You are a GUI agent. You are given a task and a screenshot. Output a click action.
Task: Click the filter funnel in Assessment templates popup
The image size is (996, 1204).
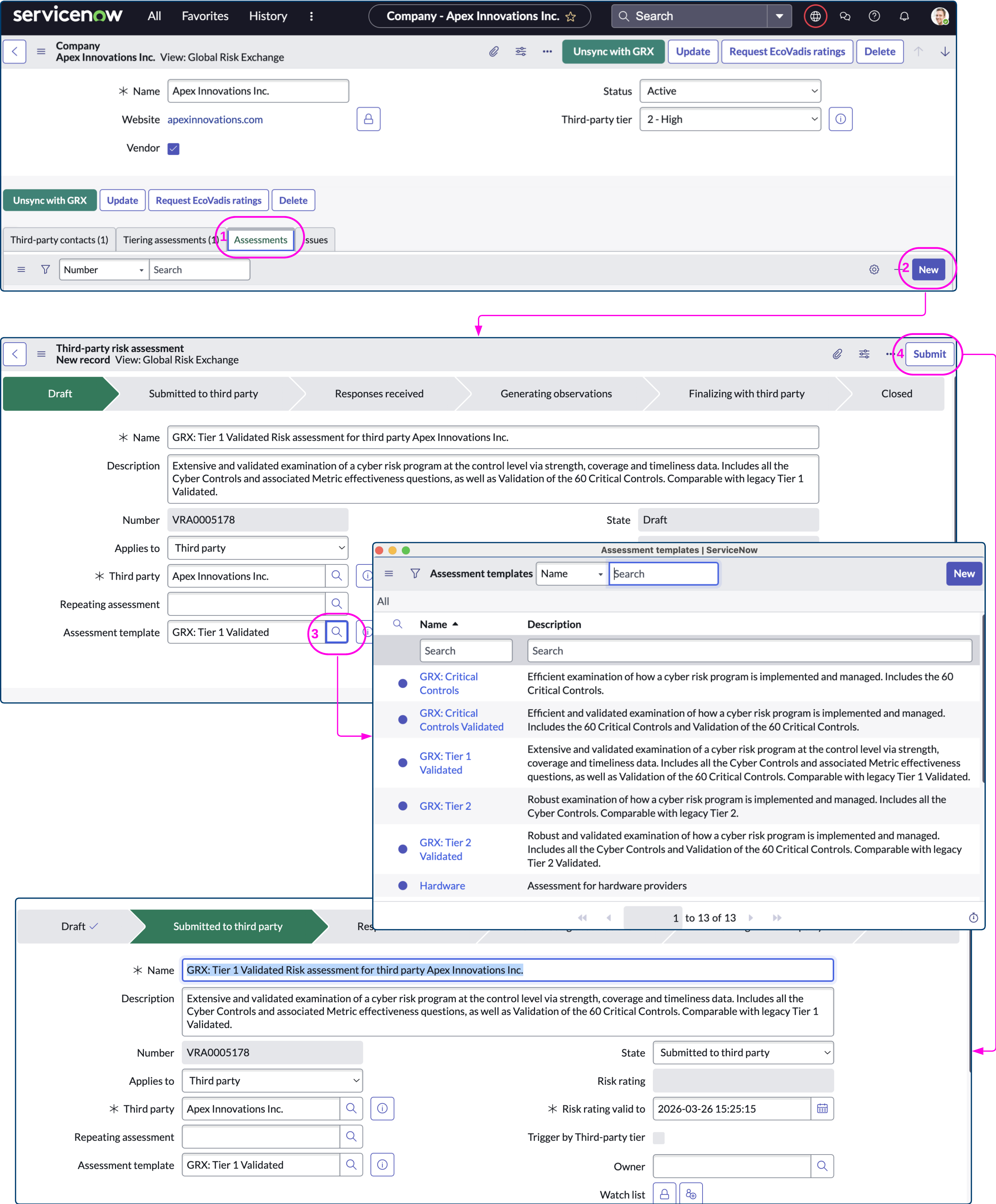click(x=415, y=573)
